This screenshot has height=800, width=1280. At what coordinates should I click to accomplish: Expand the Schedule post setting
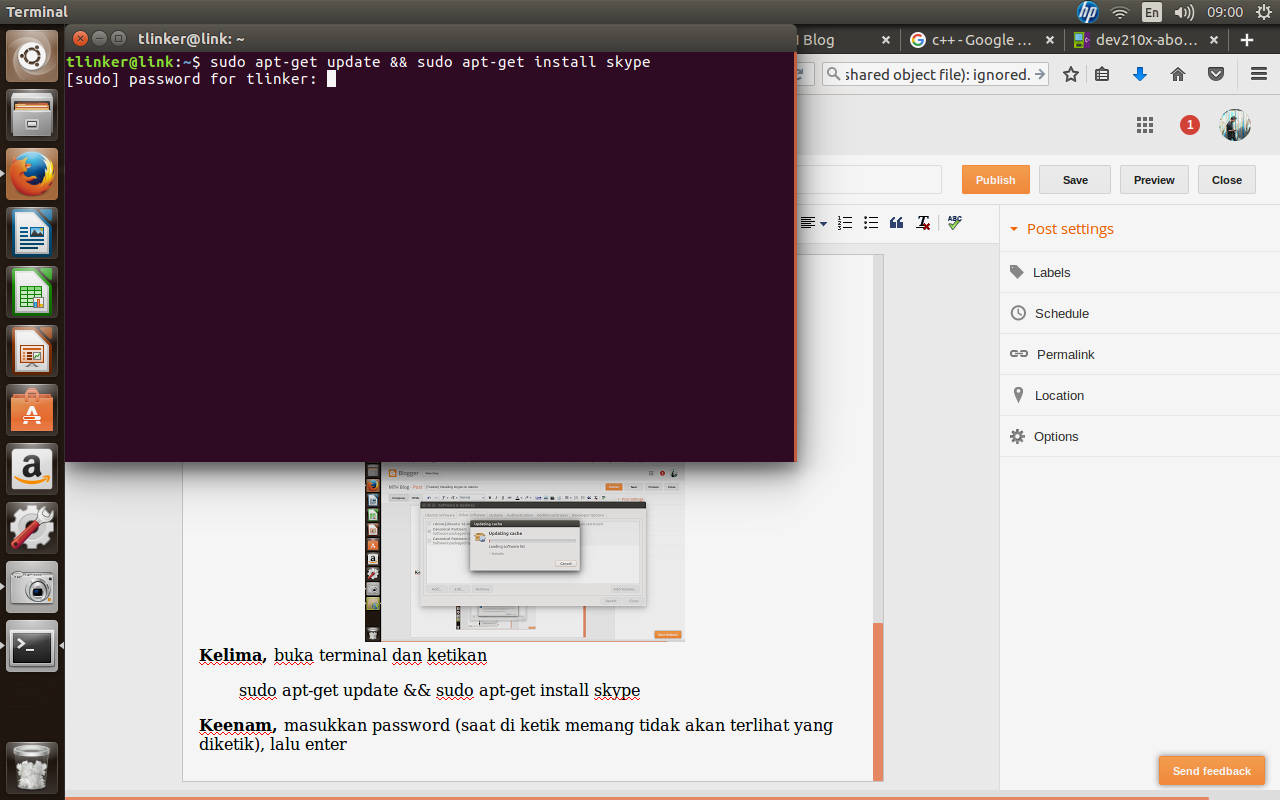point(1140,313)
